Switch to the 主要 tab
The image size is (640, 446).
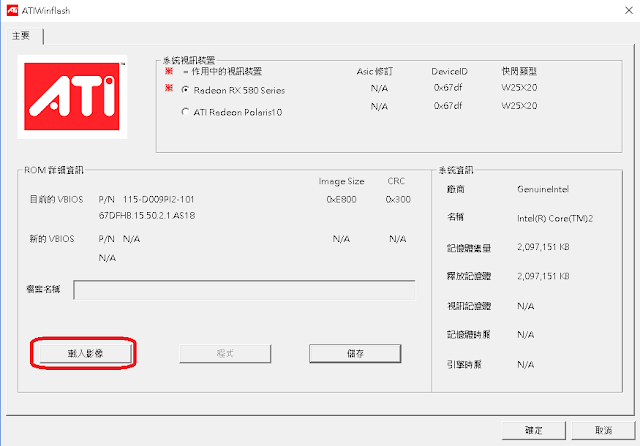21,36
